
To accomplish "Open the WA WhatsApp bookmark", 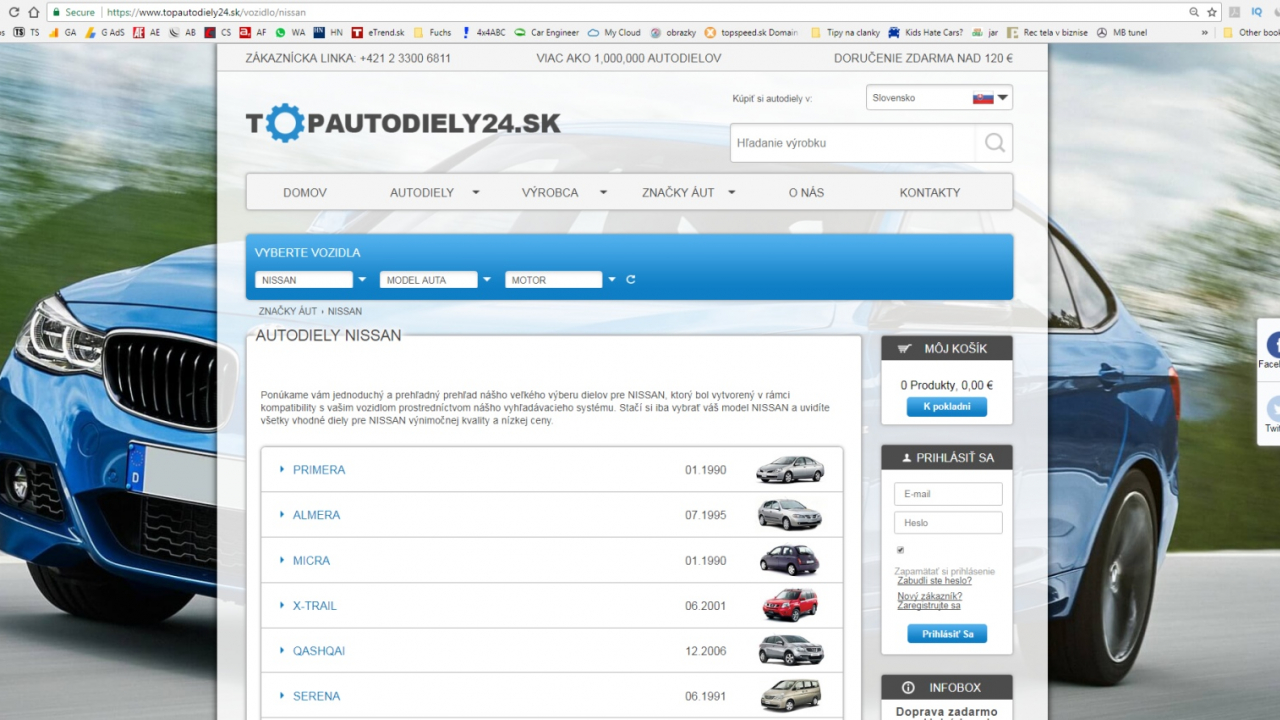I will click(291, 32).
